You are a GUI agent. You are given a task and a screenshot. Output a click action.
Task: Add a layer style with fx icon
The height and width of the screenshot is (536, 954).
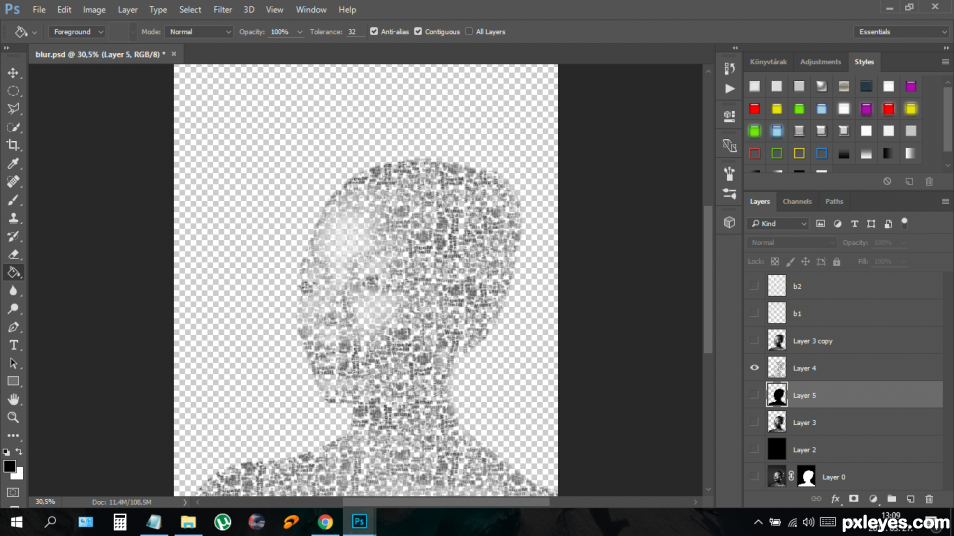835,499
